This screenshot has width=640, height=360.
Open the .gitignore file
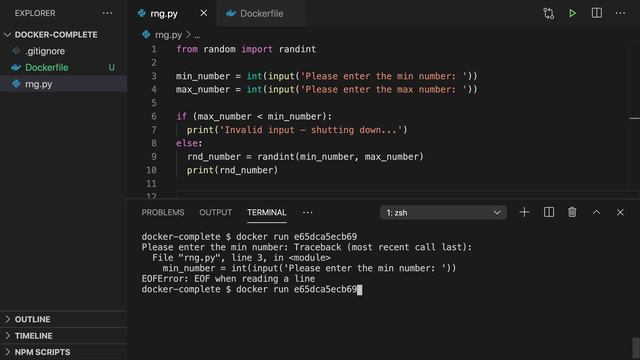[x=45, y=51]
